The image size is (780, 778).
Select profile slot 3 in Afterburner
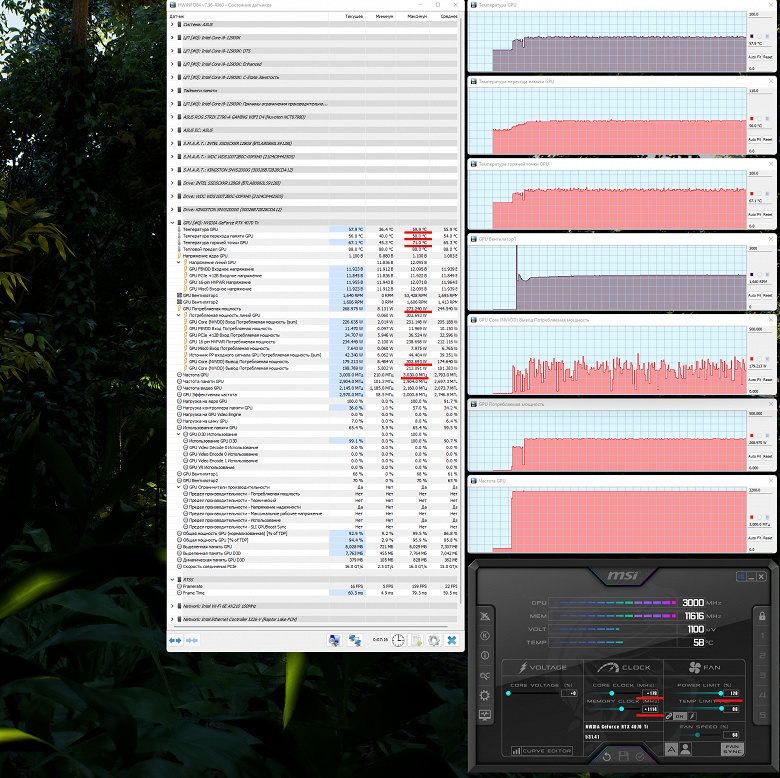(x=762, y=676)
